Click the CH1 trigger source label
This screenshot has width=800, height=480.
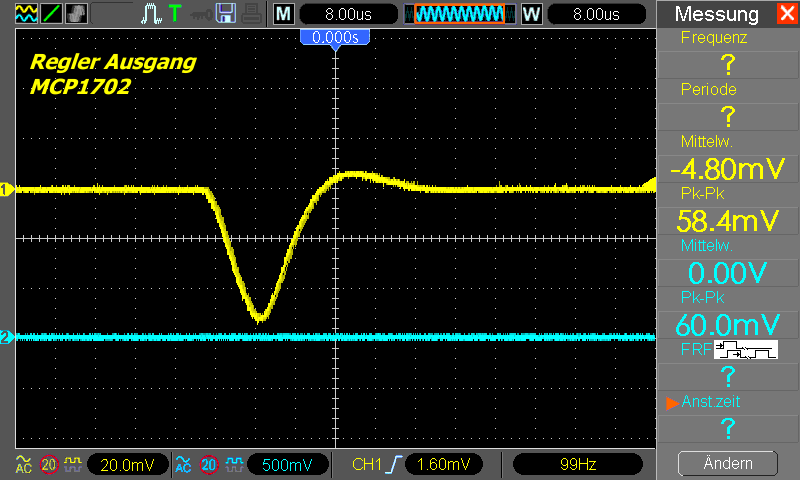(366, 464)
